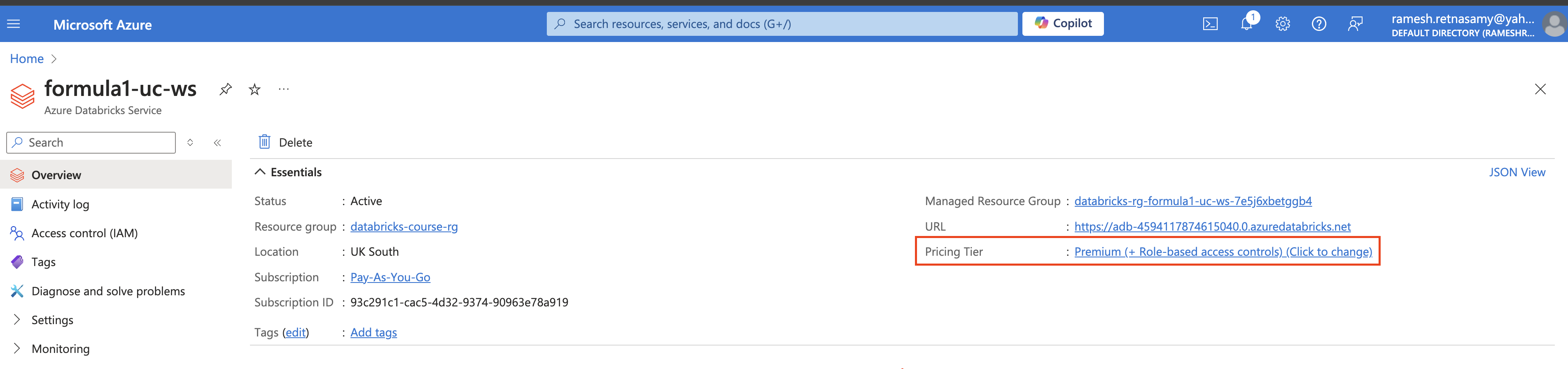The image size is (1568, 369).
Task: Open databricks-course-rg resource group
Action: tap(404, 227)
